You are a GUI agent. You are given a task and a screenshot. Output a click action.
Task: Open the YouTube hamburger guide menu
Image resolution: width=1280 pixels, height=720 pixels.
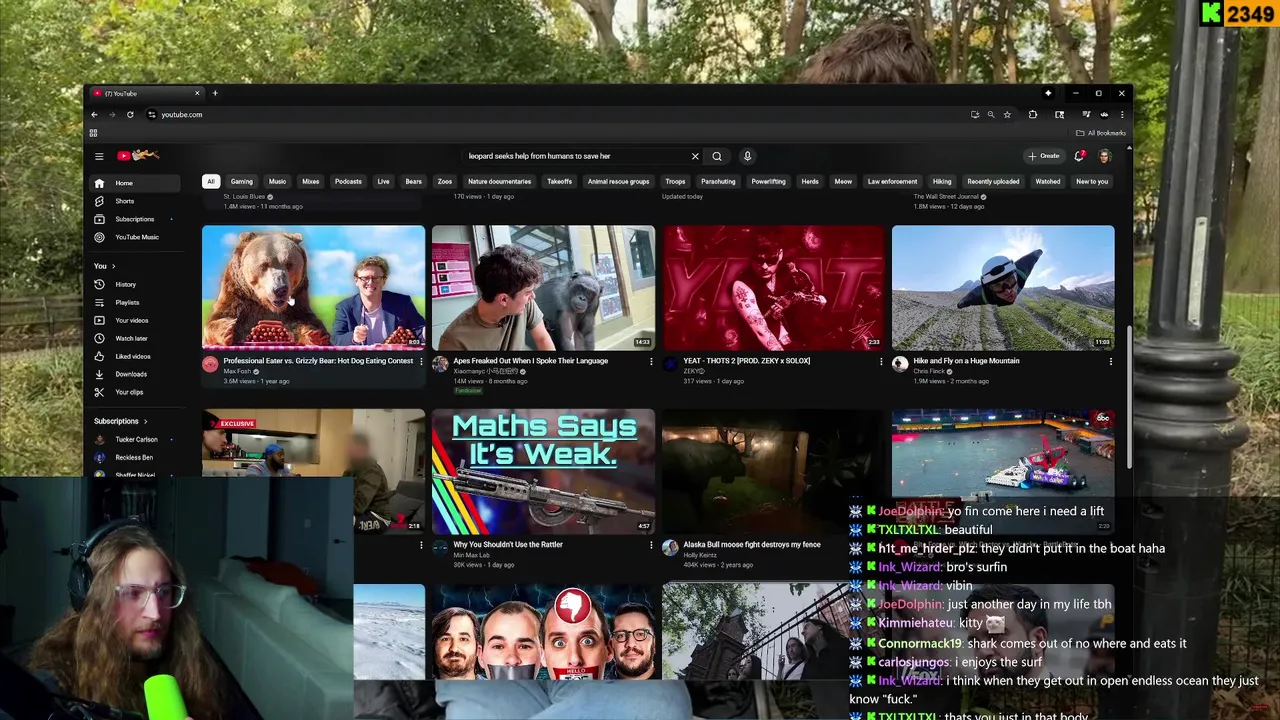99,156
